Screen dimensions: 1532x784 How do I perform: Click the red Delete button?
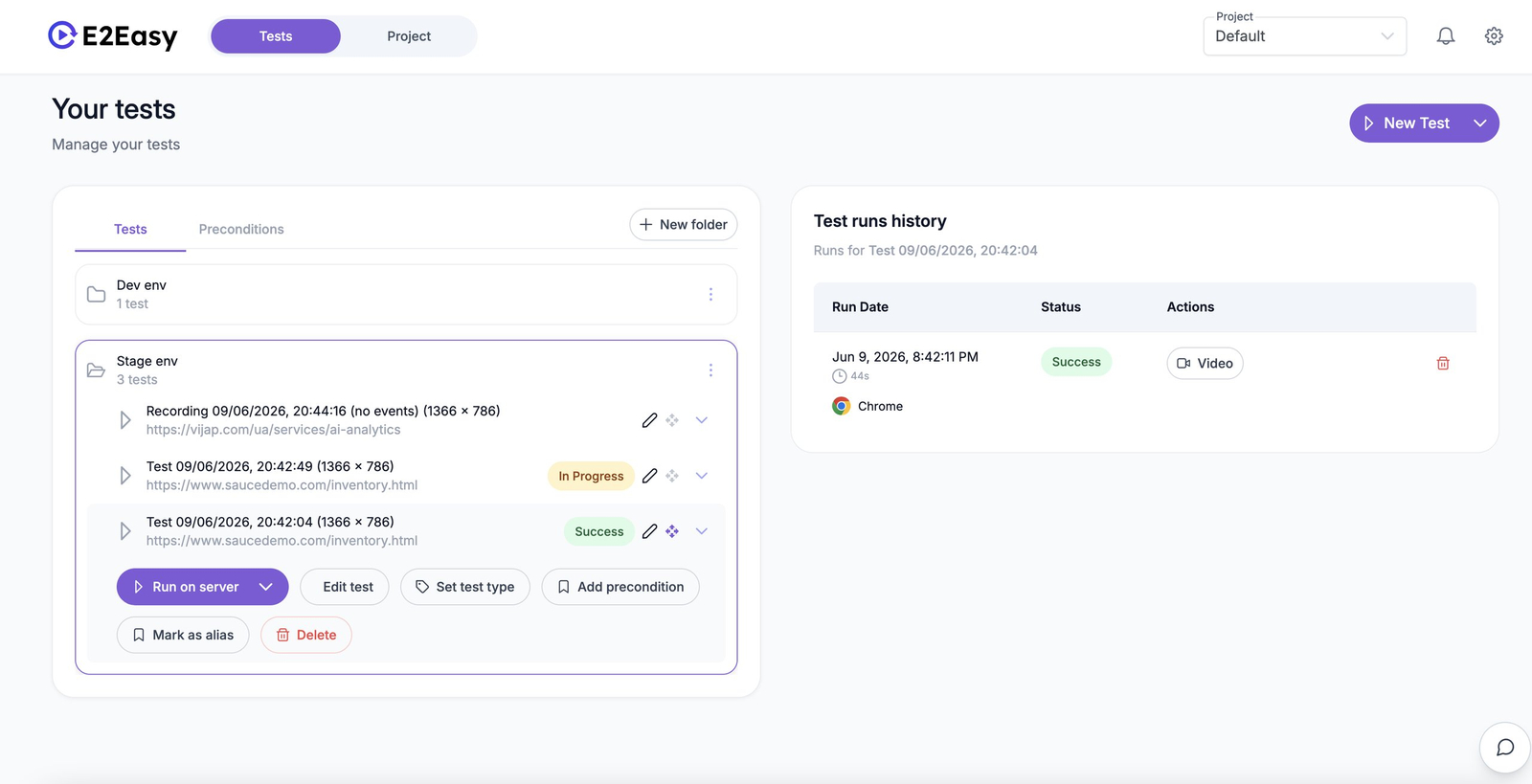306,635
